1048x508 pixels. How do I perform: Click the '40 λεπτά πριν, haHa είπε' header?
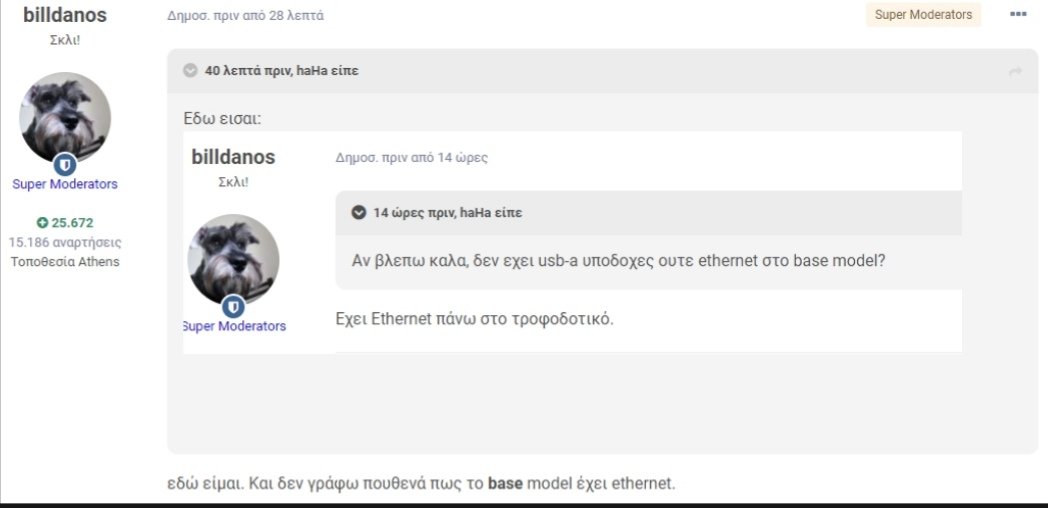click(281, 71)
